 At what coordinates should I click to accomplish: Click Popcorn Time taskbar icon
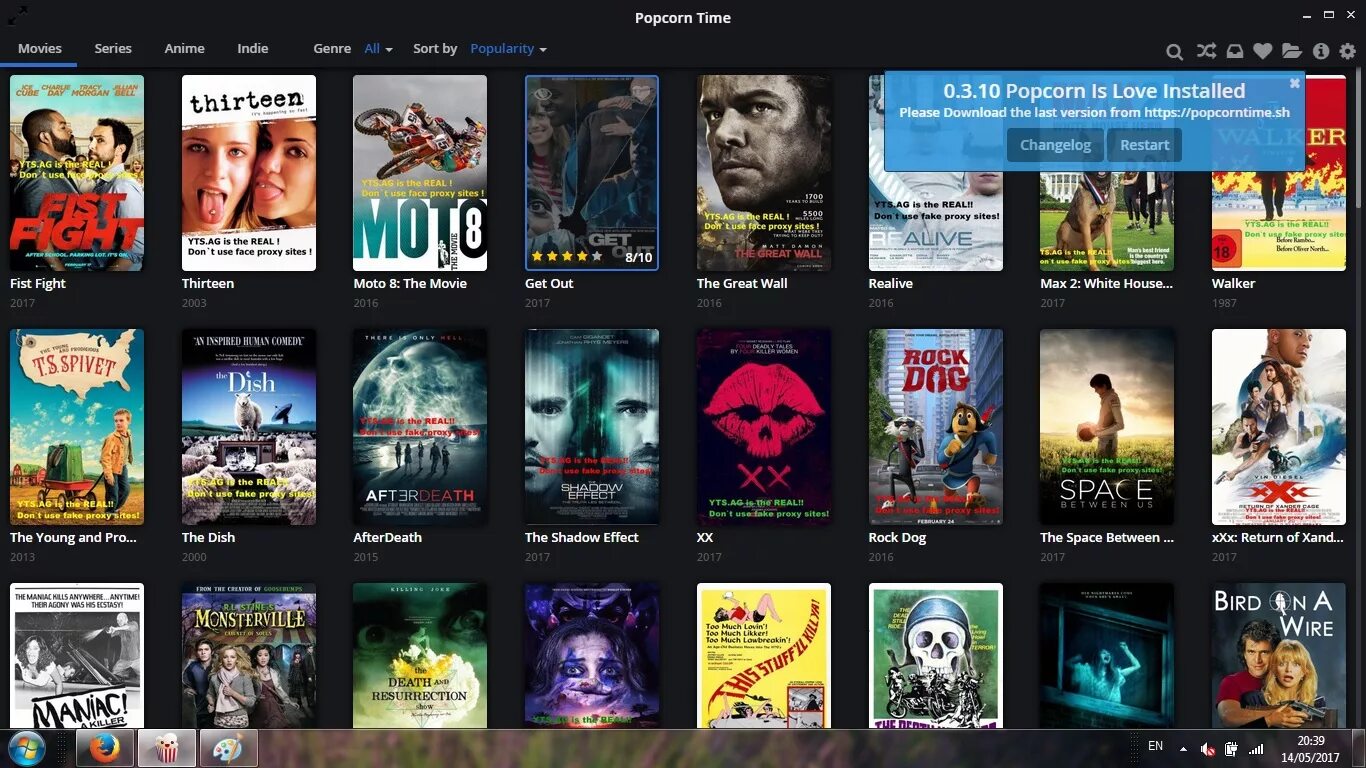pyautogui.click(x=166, y=748)
